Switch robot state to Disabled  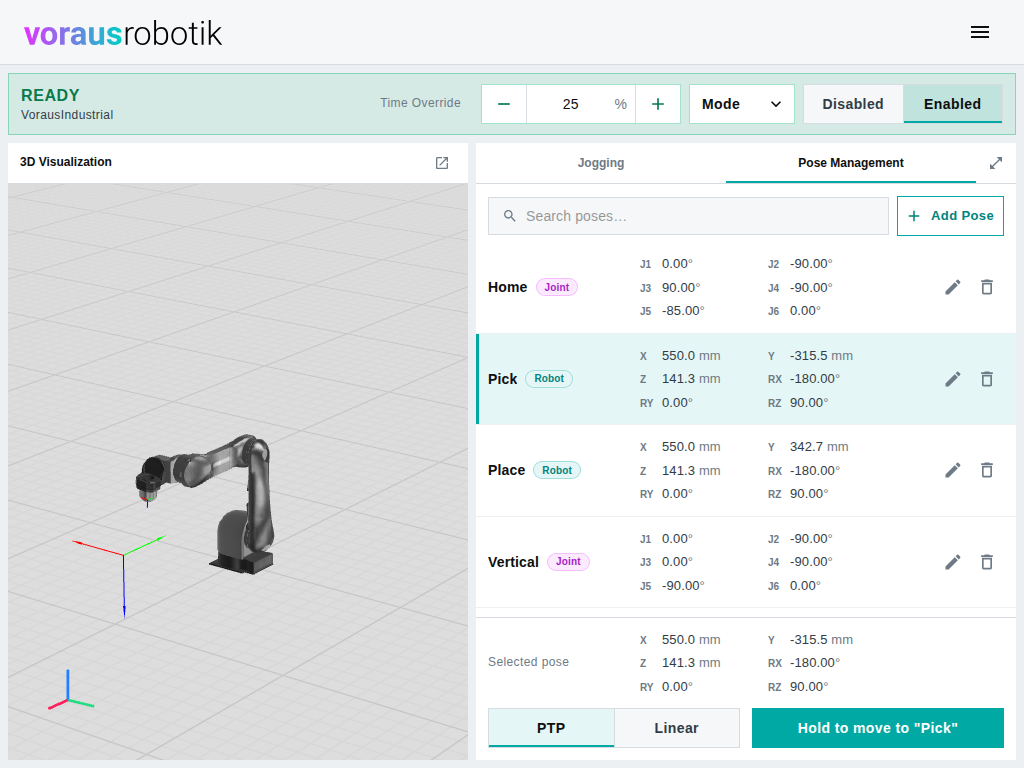(853, 104)
